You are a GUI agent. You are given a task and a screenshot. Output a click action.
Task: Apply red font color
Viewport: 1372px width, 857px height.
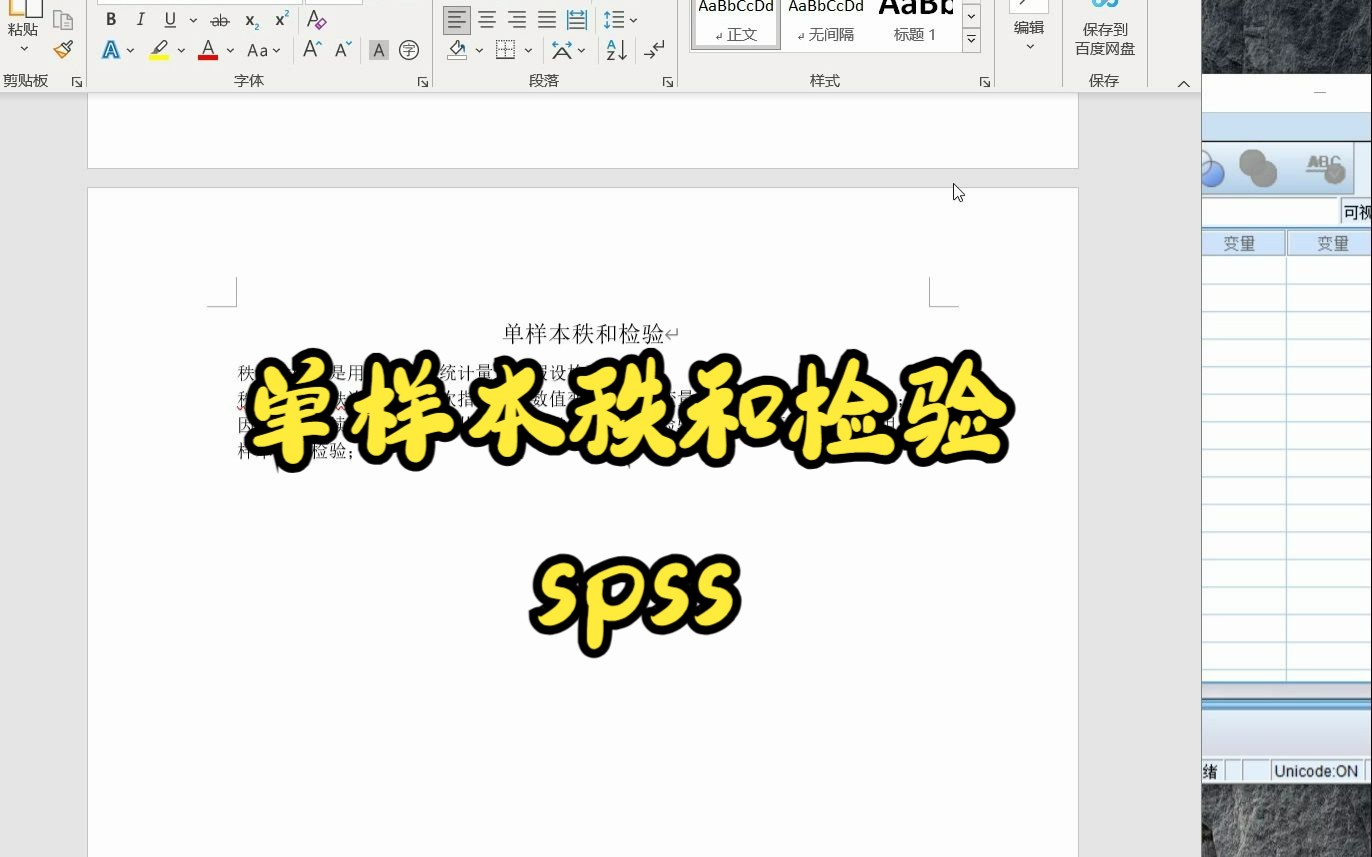tap(208, 50)
